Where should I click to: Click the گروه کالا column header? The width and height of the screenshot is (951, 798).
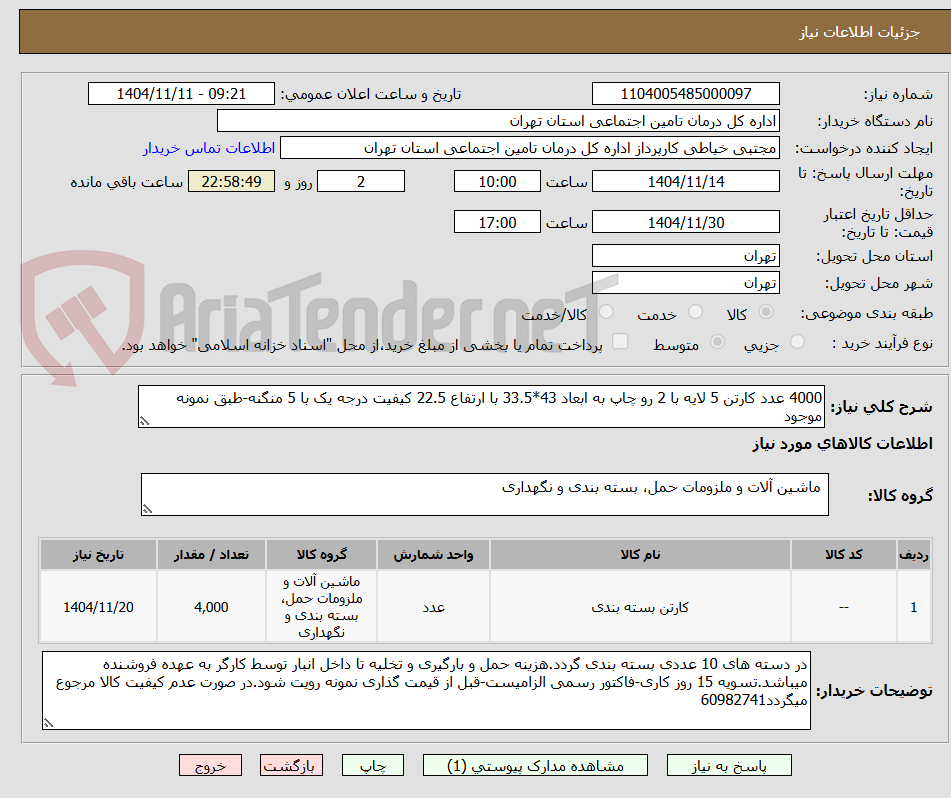[321, 555]
